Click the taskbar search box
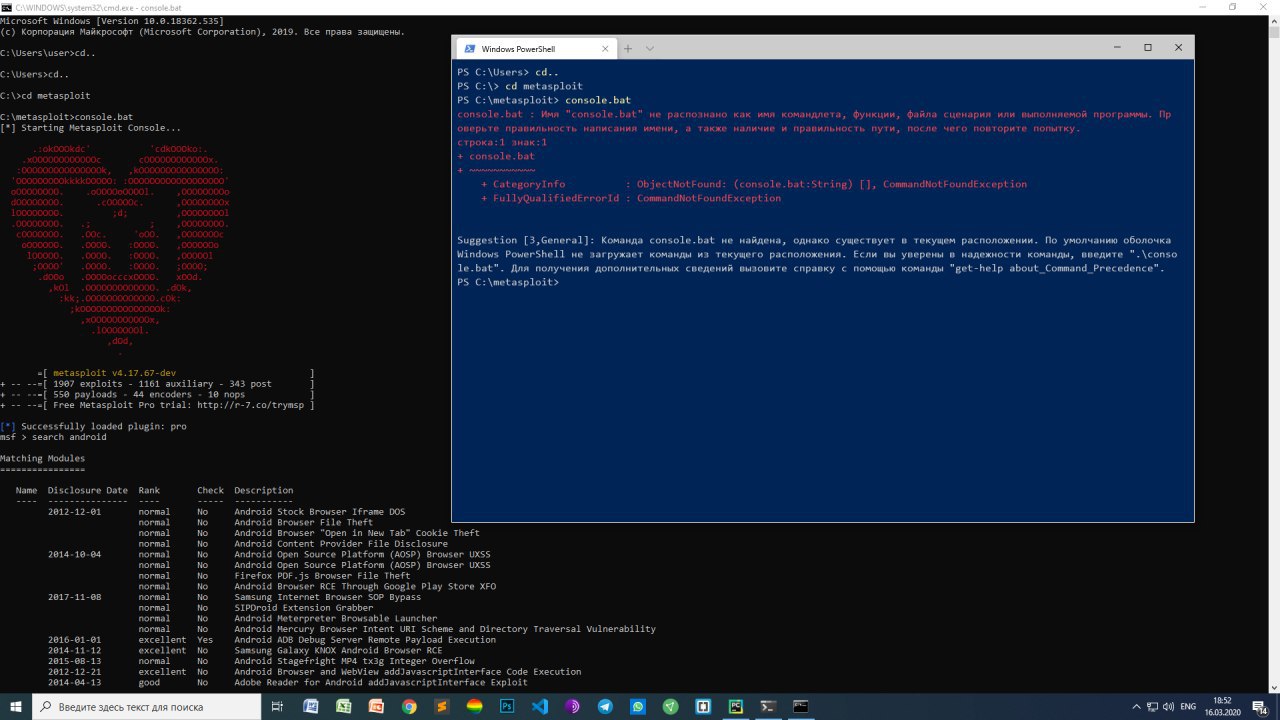This screenshot has width=1280, height=720. [146, 706]
